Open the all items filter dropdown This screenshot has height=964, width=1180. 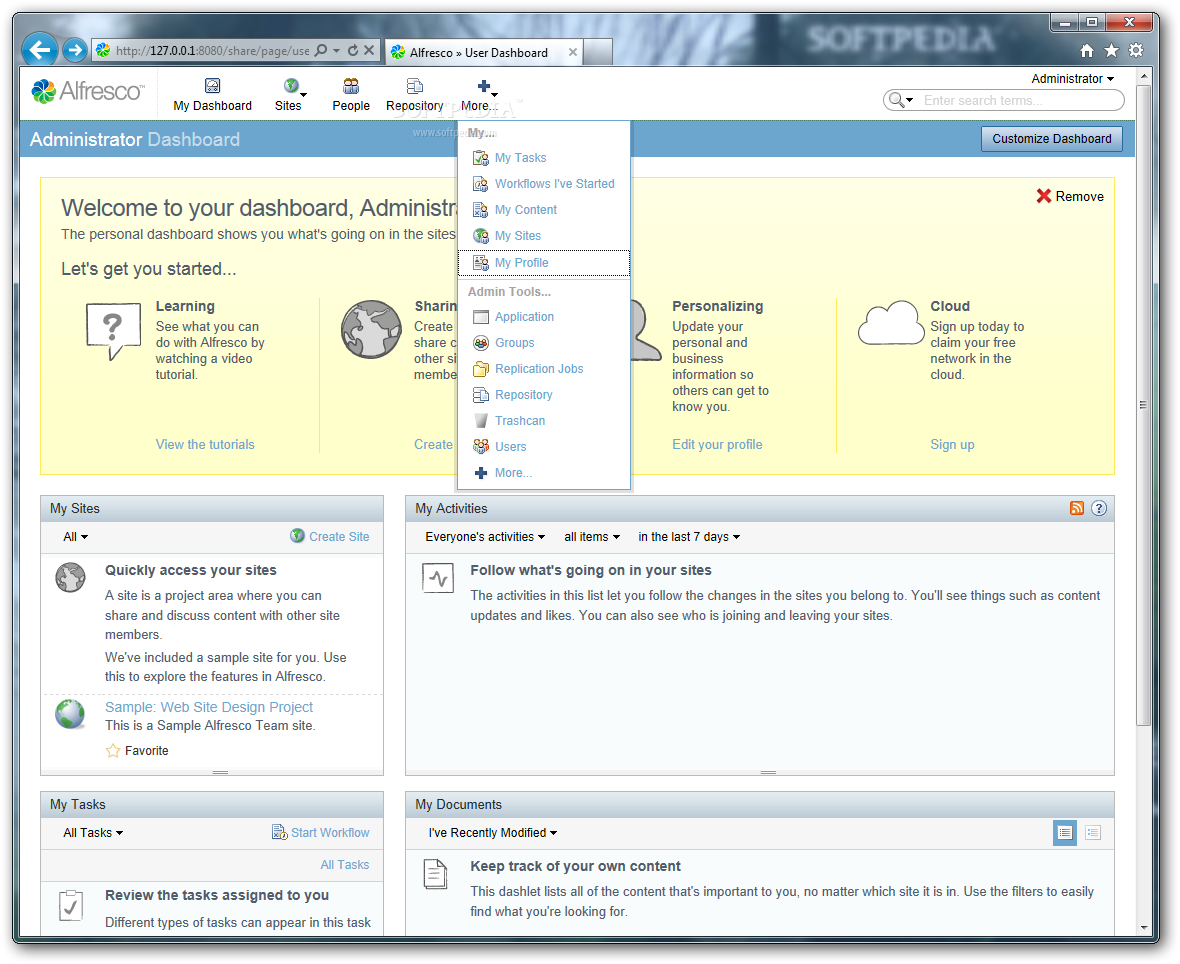[x=592, y=537]
